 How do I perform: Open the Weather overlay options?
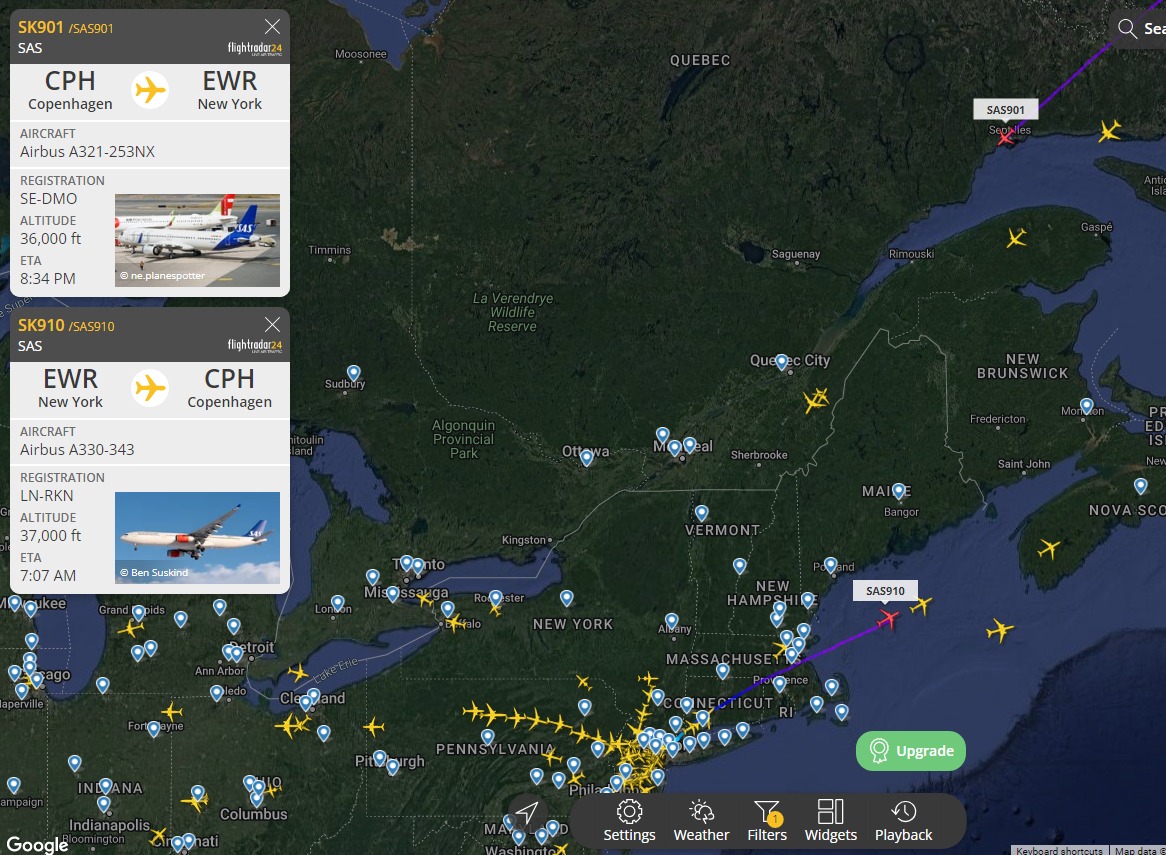pos(701,821)
